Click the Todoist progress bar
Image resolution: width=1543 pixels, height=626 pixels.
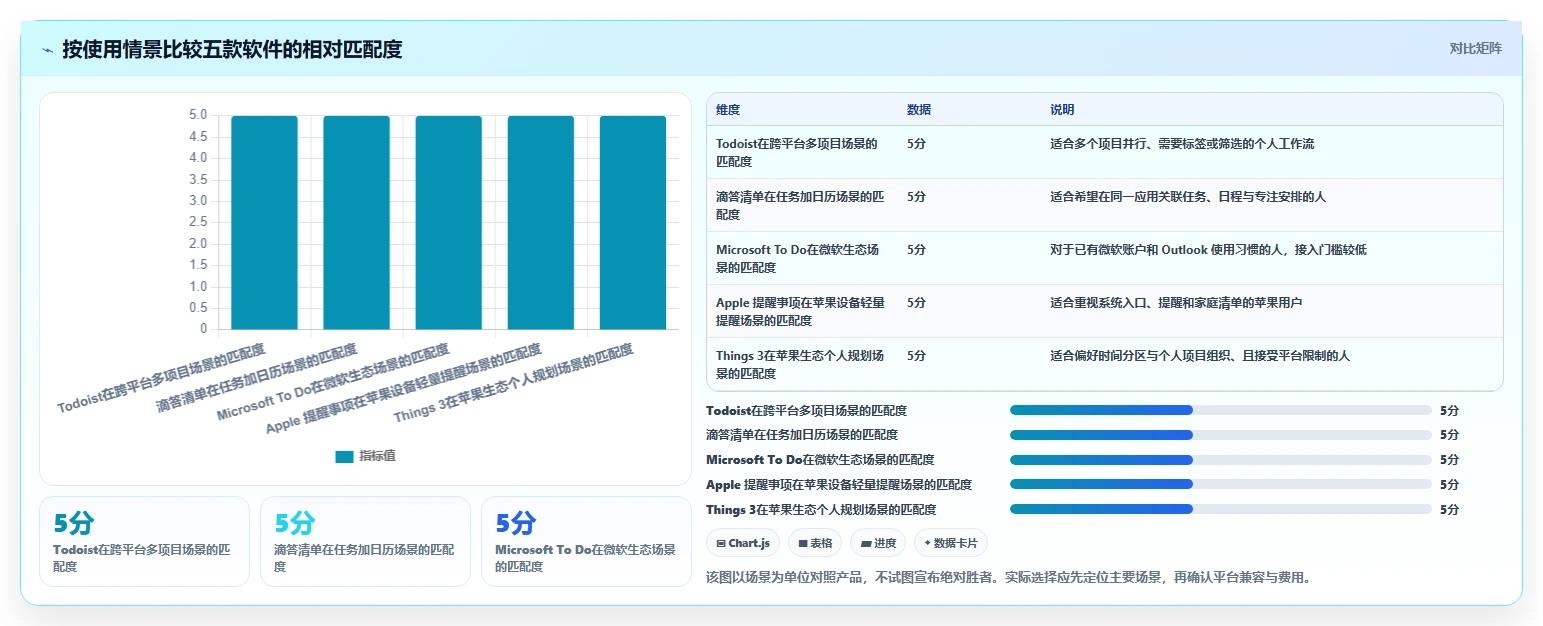point(1221,410)
